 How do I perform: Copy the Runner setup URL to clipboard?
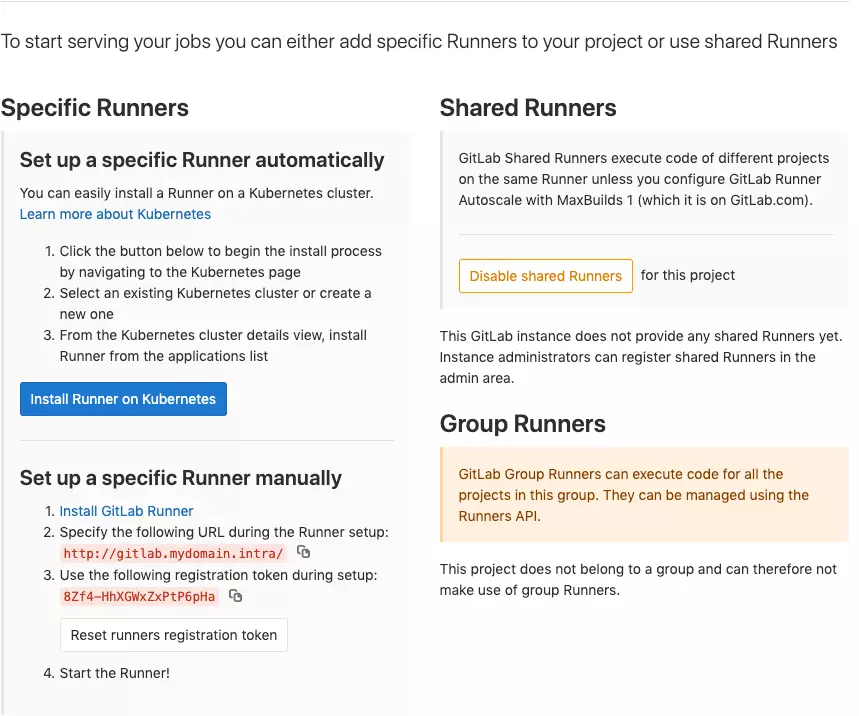pos(302,553)
